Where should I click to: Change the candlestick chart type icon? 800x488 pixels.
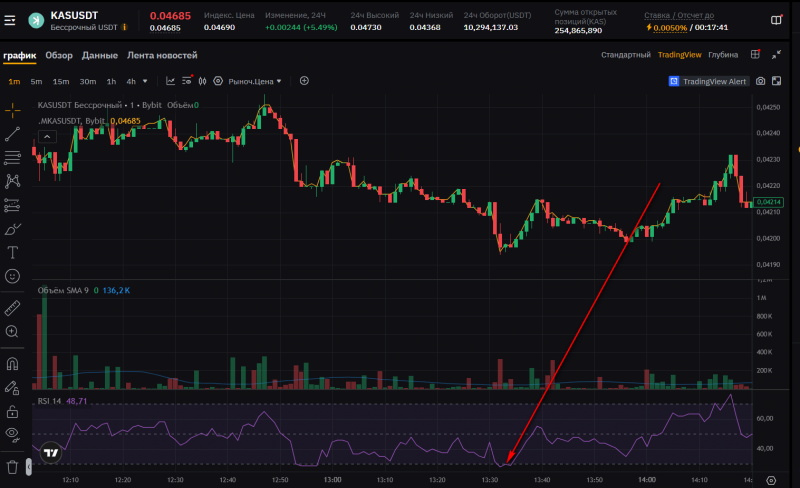click(203, 81)
